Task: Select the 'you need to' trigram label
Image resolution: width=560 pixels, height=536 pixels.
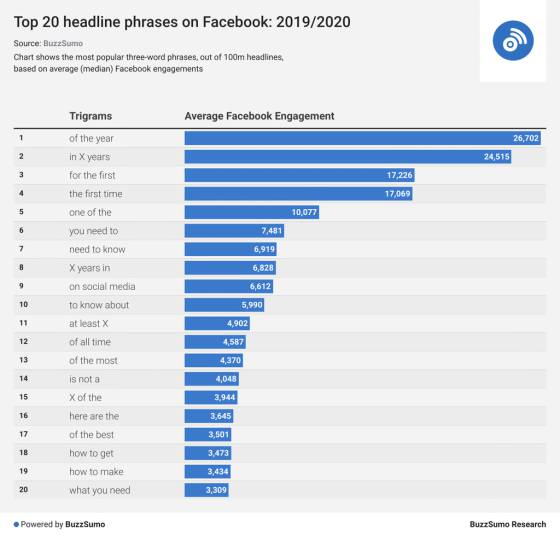Action: pyautogui.click(x=94, y=231)
